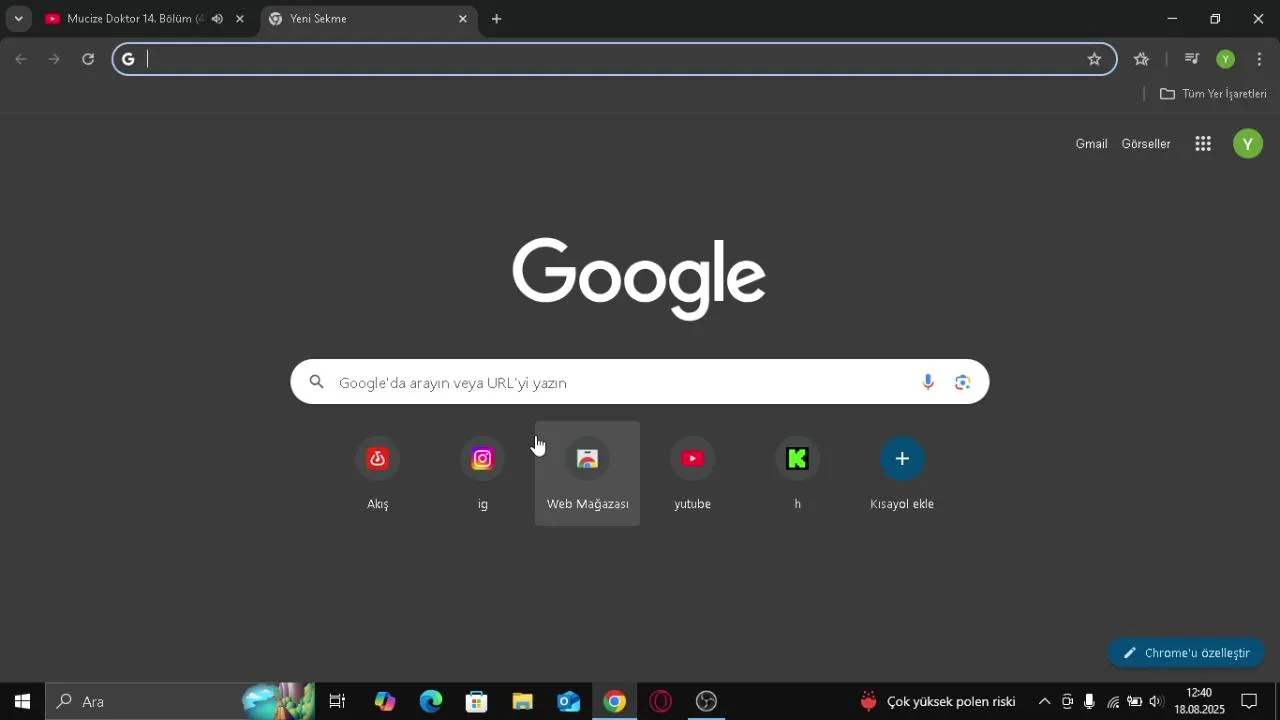Screen dimensions: 1280x720
Task: Open bookmarks list icon beside address bar
Action: (x=1141, y=59)
